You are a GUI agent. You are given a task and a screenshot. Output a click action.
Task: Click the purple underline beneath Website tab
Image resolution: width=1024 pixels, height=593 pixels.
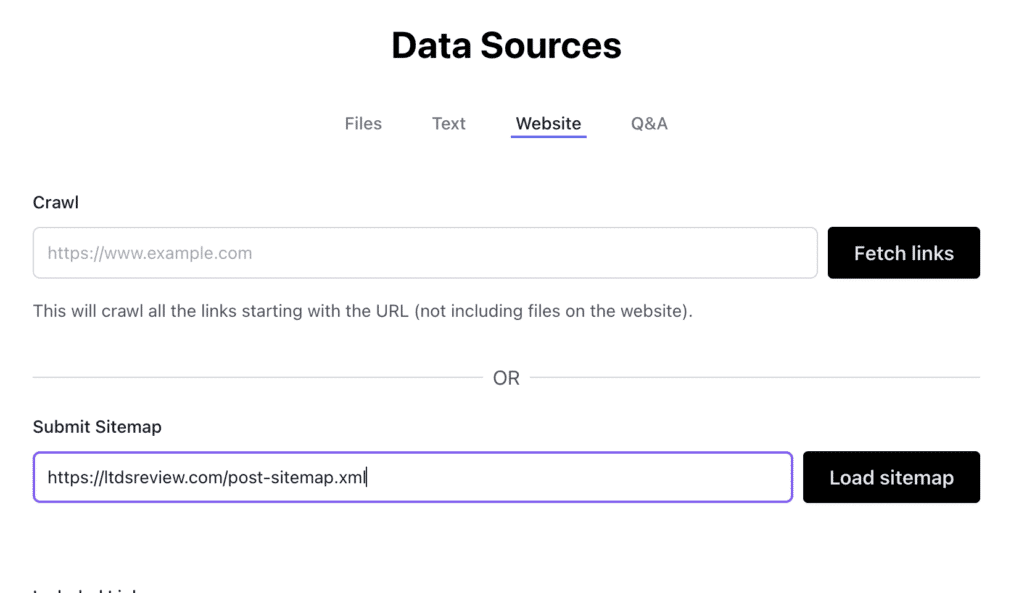(x=548, y=137)
